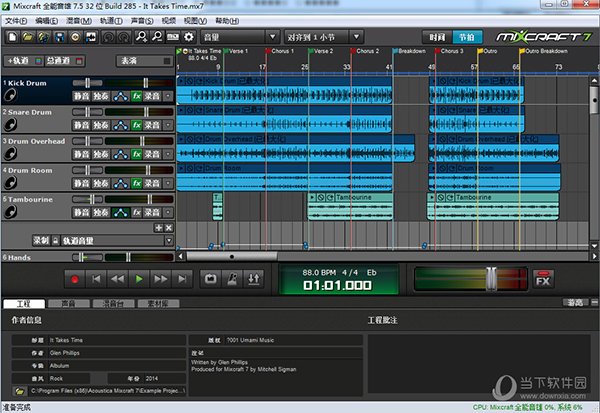The height and width of the screenshot is (413, 600).
Task: Solo the Drum Overhead track
Action: (x=101, y=154)
